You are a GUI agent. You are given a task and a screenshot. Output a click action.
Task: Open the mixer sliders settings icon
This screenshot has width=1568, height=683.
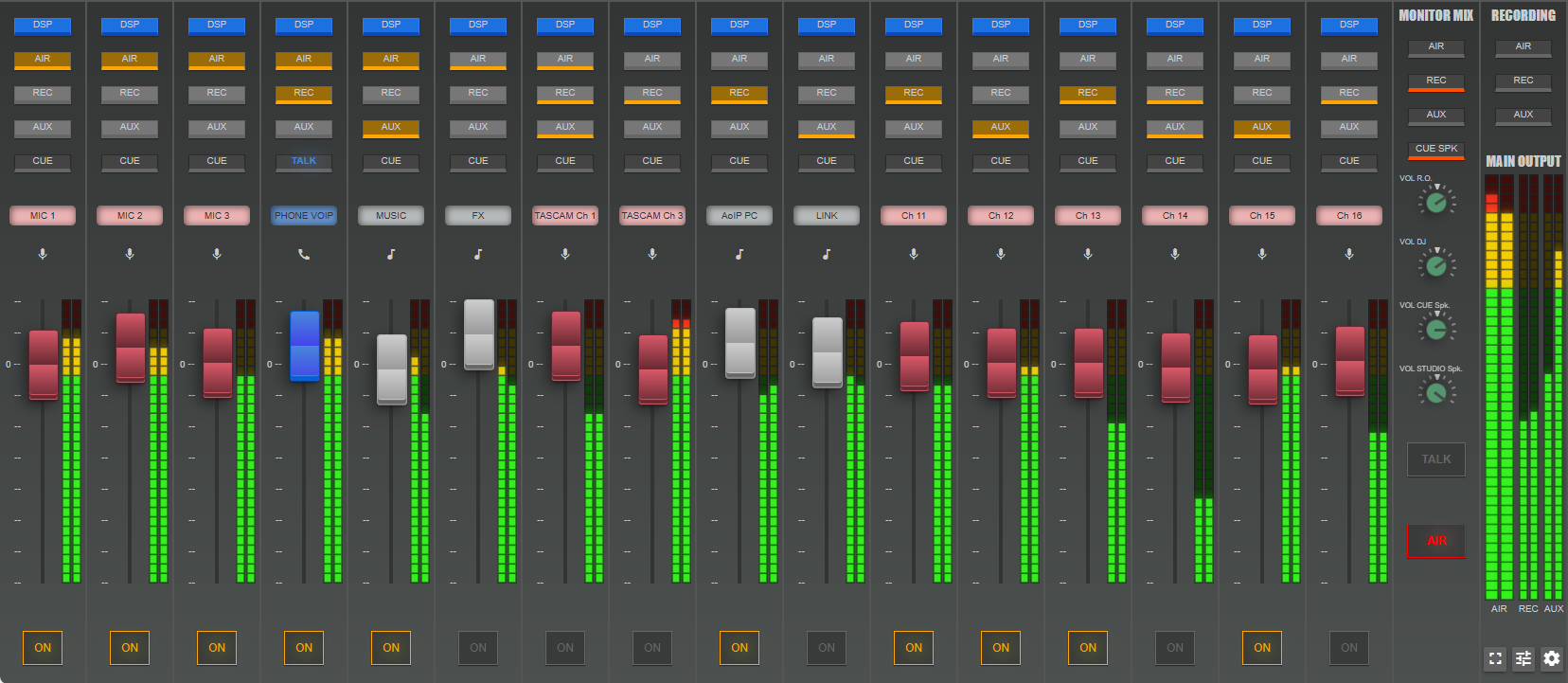coord(1523,658)
